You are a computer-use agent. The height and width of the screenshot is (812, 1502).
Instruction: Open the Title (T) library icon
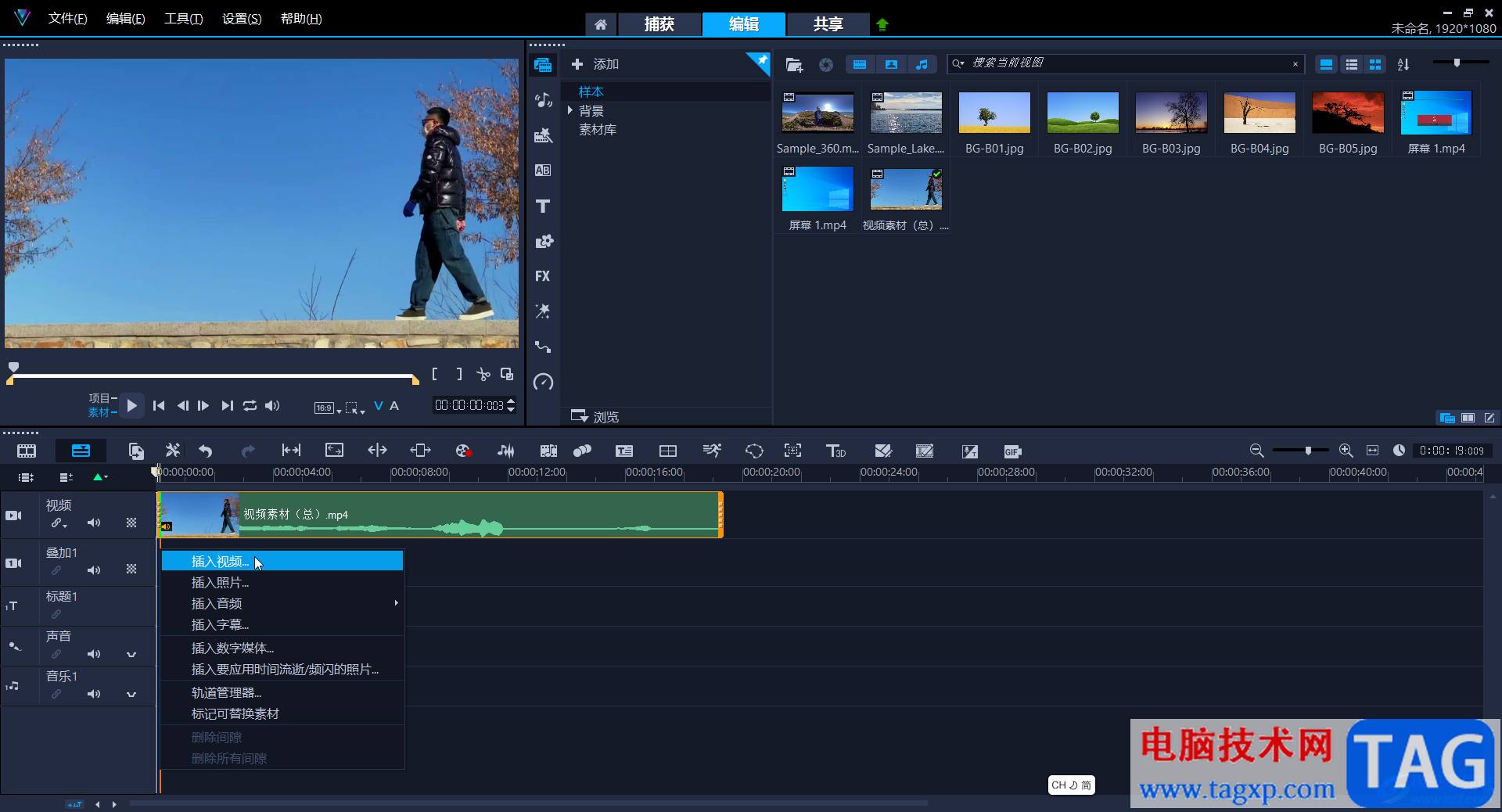click(x=543, y=206)
